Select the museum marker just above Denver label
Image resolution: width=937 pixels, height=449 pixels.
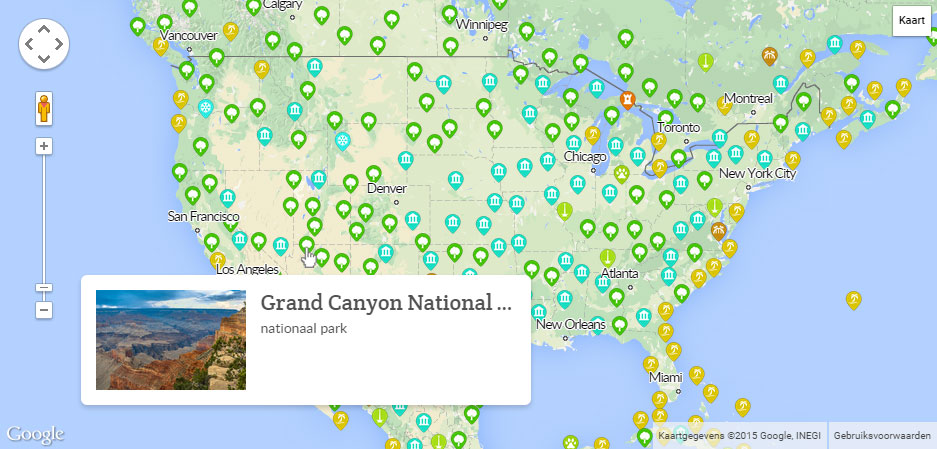tap(406, 160)
